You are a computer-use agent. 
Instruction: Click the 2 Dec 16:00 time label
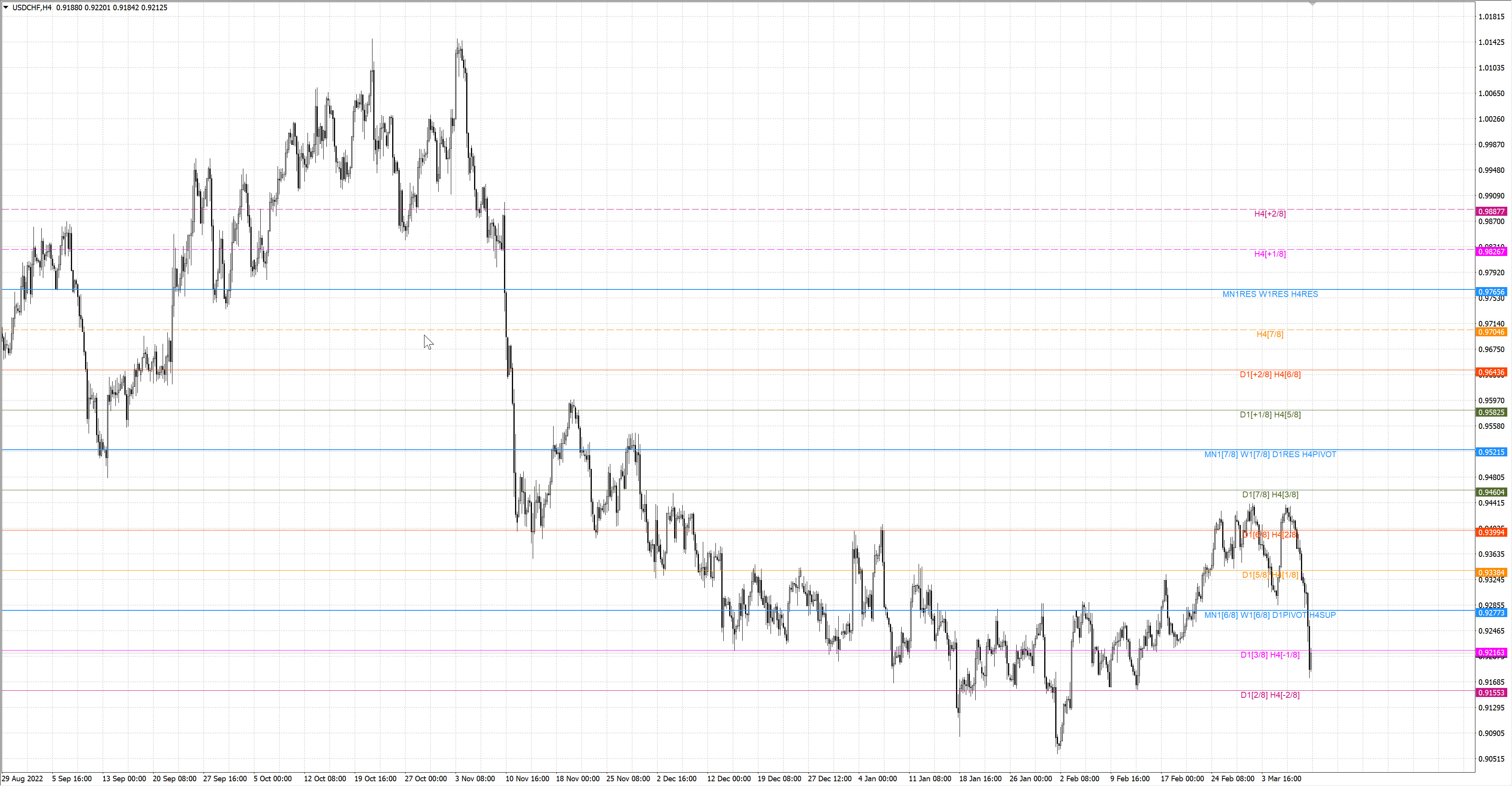click(676, 779)
